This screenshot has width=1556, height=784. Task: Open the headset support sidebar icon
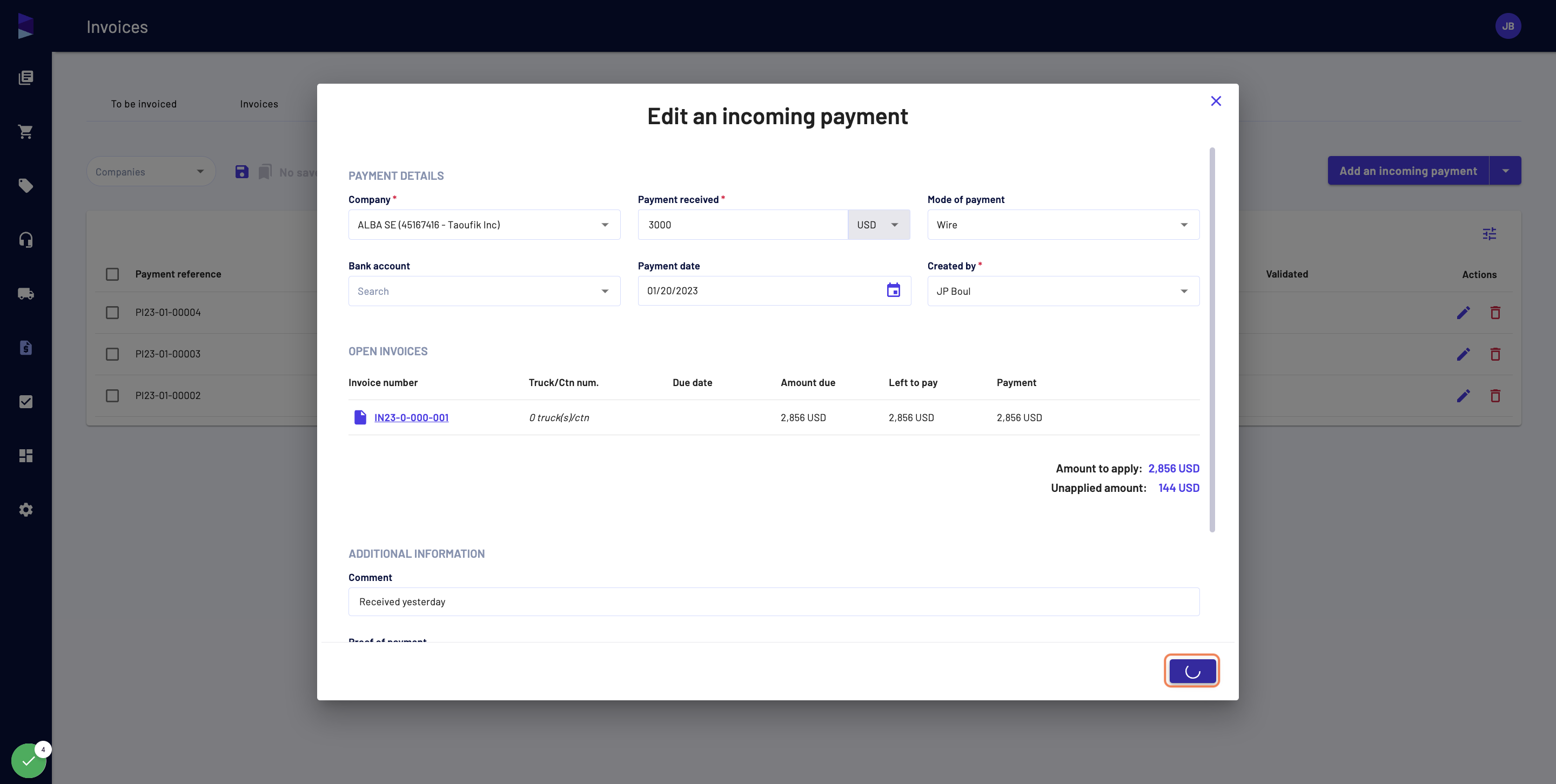point(25,240)
